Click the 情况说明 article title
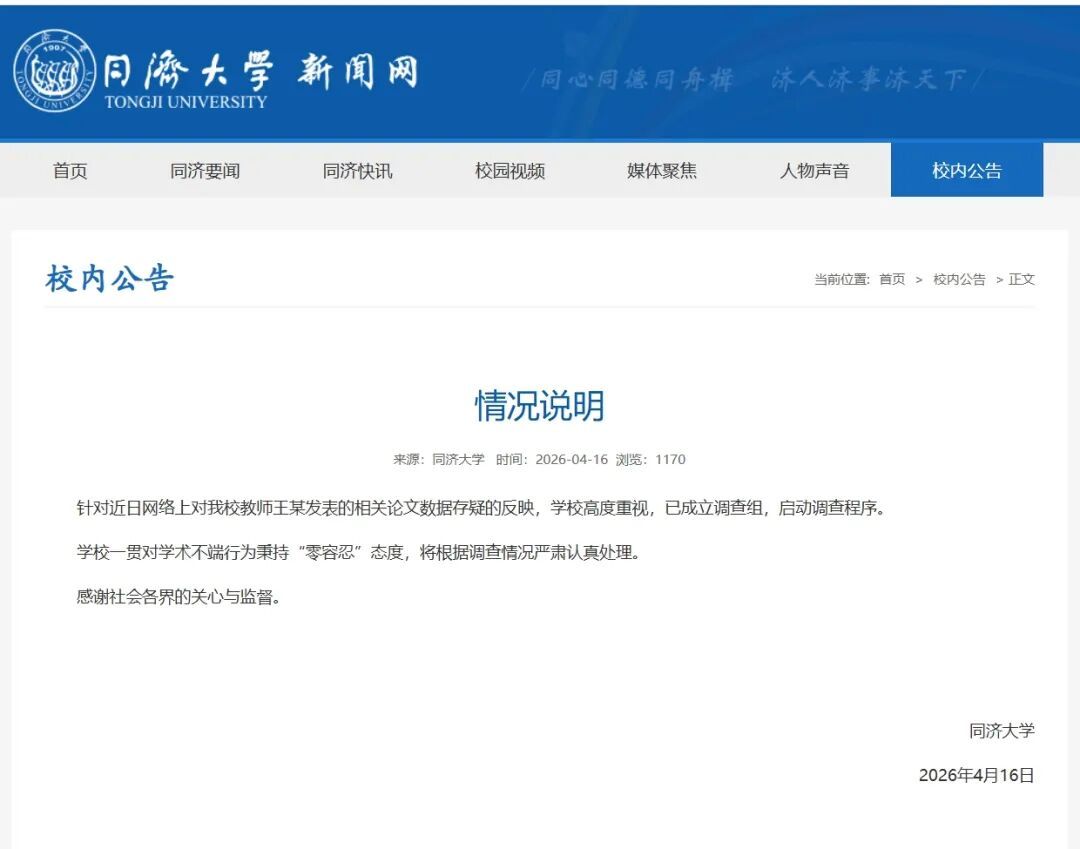This screenshot has width=1080, height=849. 540,406
